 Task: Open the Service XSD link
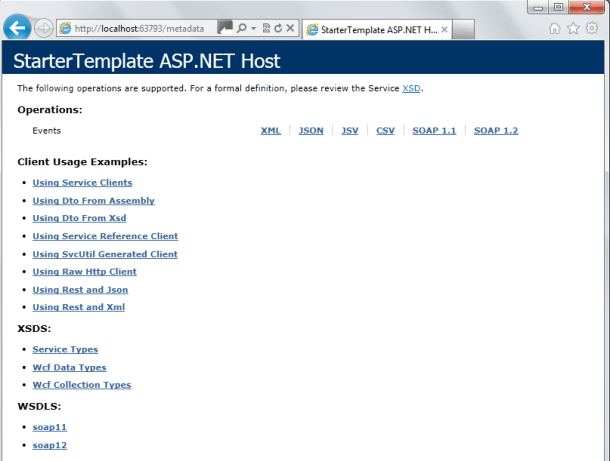coord(411,89)
